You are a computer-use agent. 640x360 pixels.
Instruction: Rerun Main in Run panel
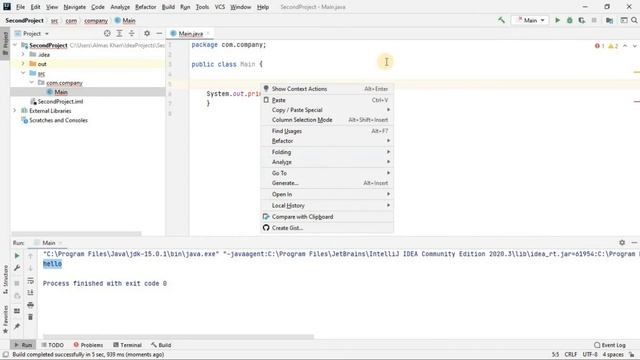17,256
